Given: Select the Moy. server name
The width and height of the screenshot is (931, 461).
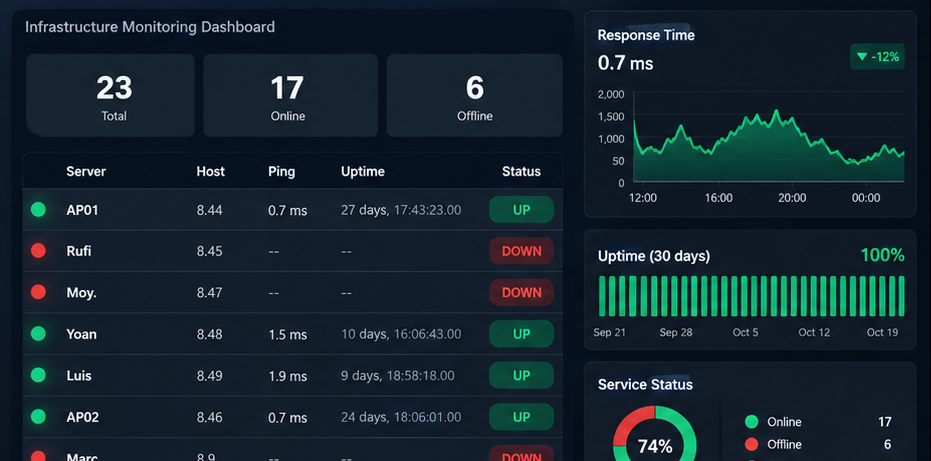Looking at the screenshot, I should [81, 292].
